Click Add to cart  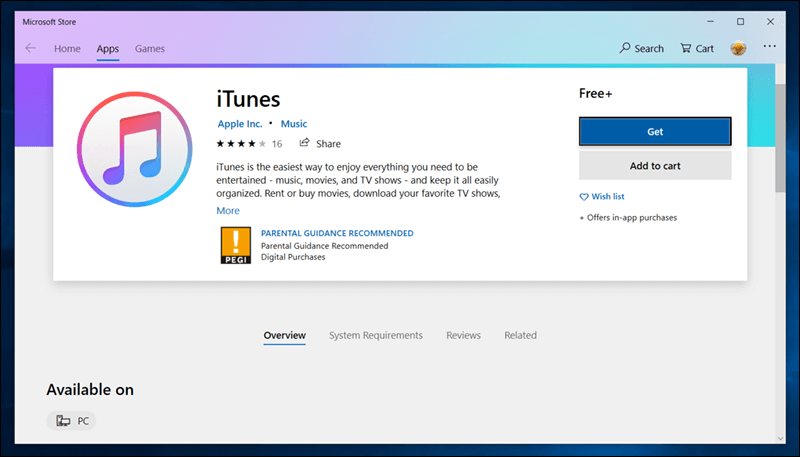tap(655, 166)
